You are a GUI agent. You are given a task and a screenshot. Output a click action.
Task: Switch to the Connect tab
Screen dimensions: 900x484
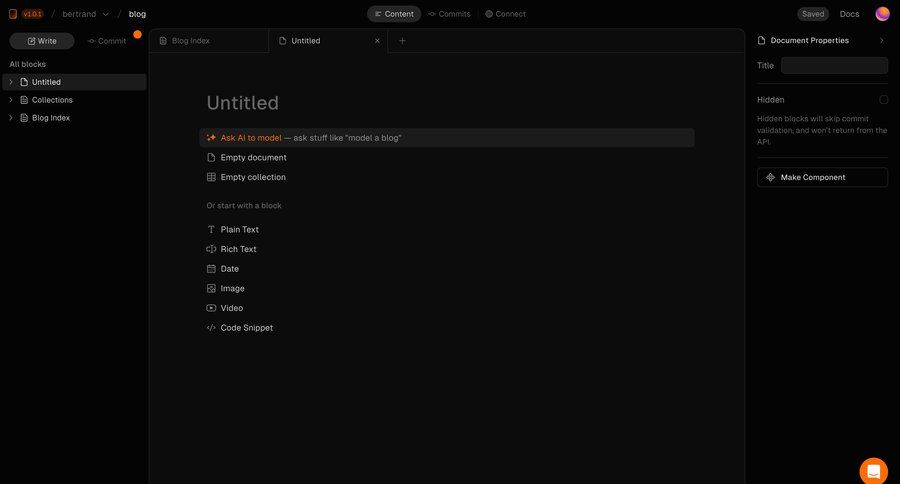click(x=505, y=14)
